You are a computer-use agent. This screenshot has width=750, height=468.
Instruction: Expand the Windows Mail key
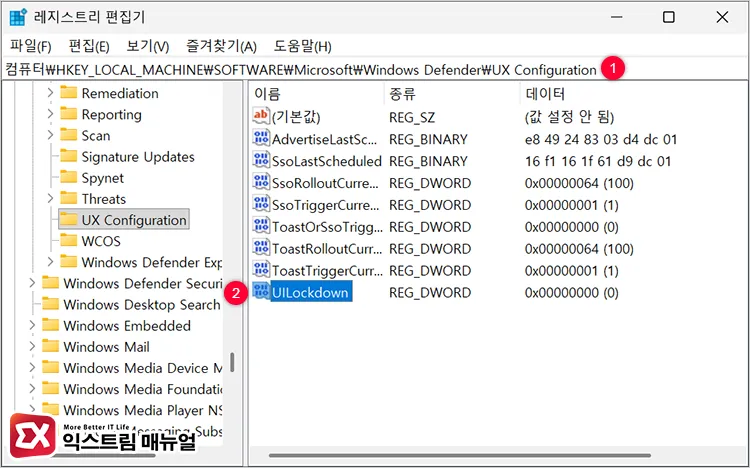32,346
